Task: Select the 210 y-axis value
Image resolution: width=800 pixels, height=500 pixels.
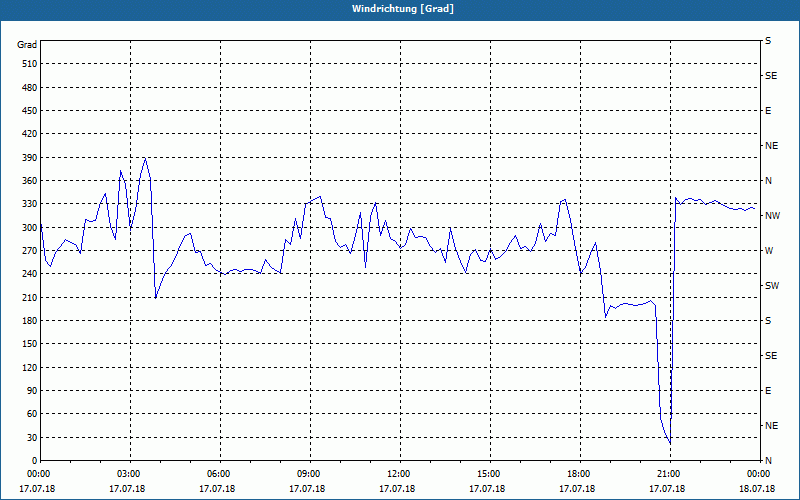Action: tap(30, 297)
